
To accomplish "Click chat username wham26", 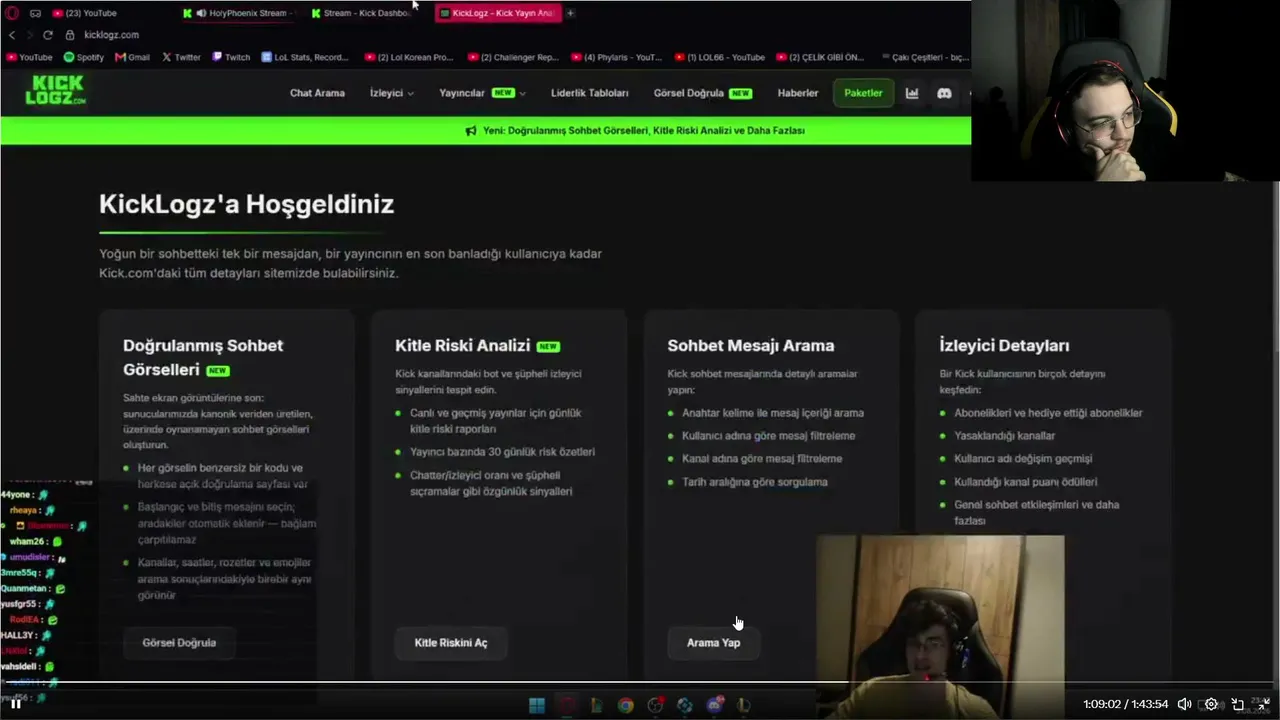I will coord(27,542).
